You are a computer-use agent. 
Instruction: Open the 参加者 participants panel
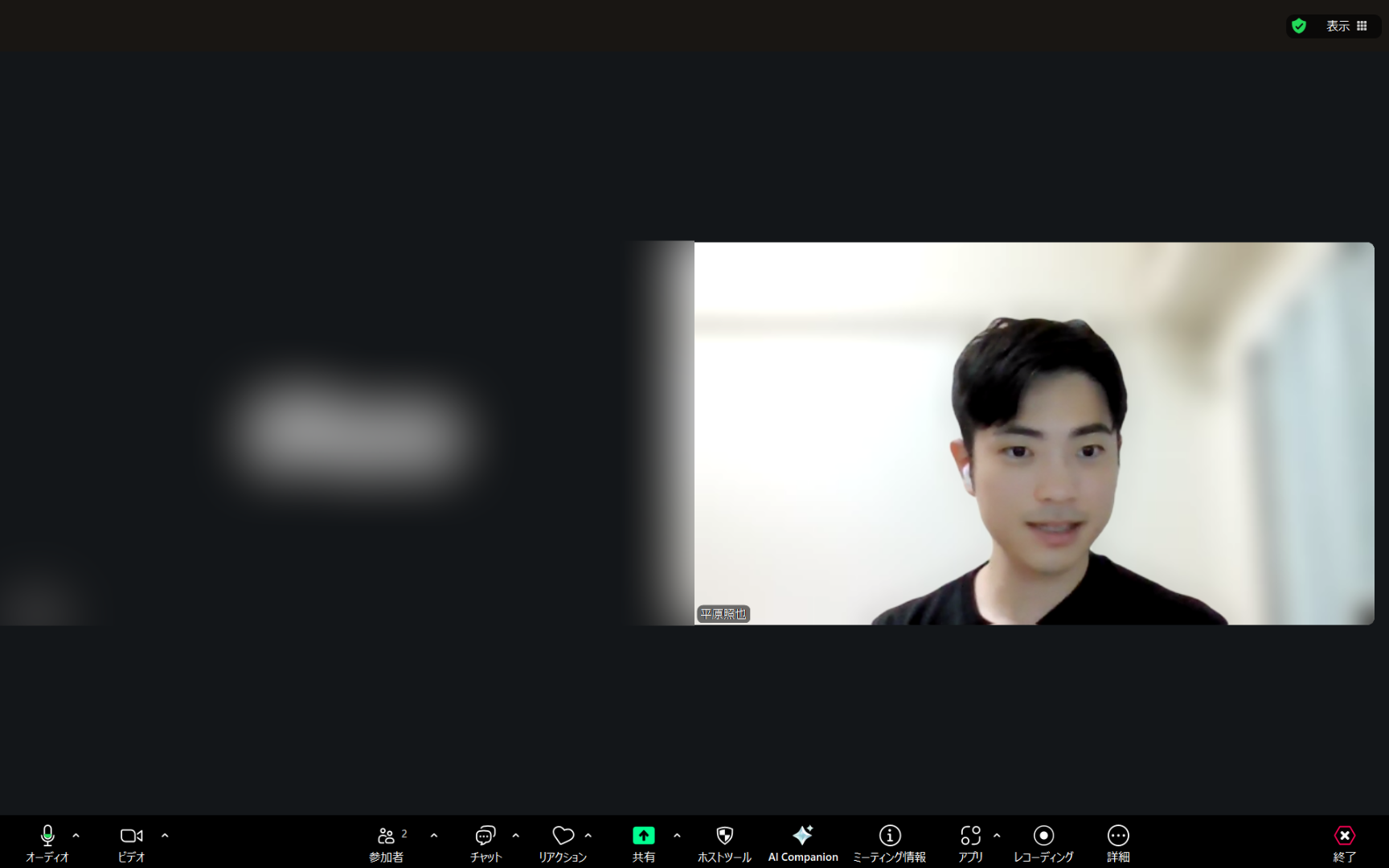tap(387, 836)
